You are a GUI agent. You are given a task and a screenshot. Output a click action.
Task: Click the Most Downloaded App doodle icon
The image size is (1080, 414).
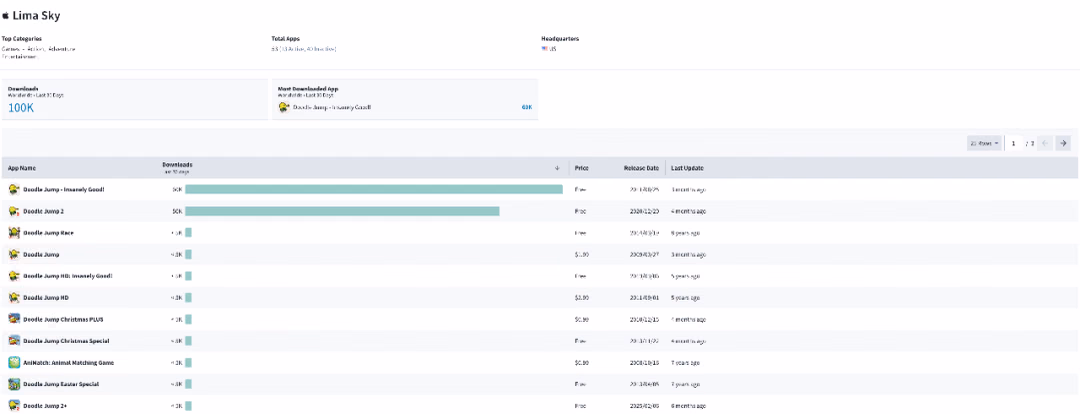(x=284, y=107)
